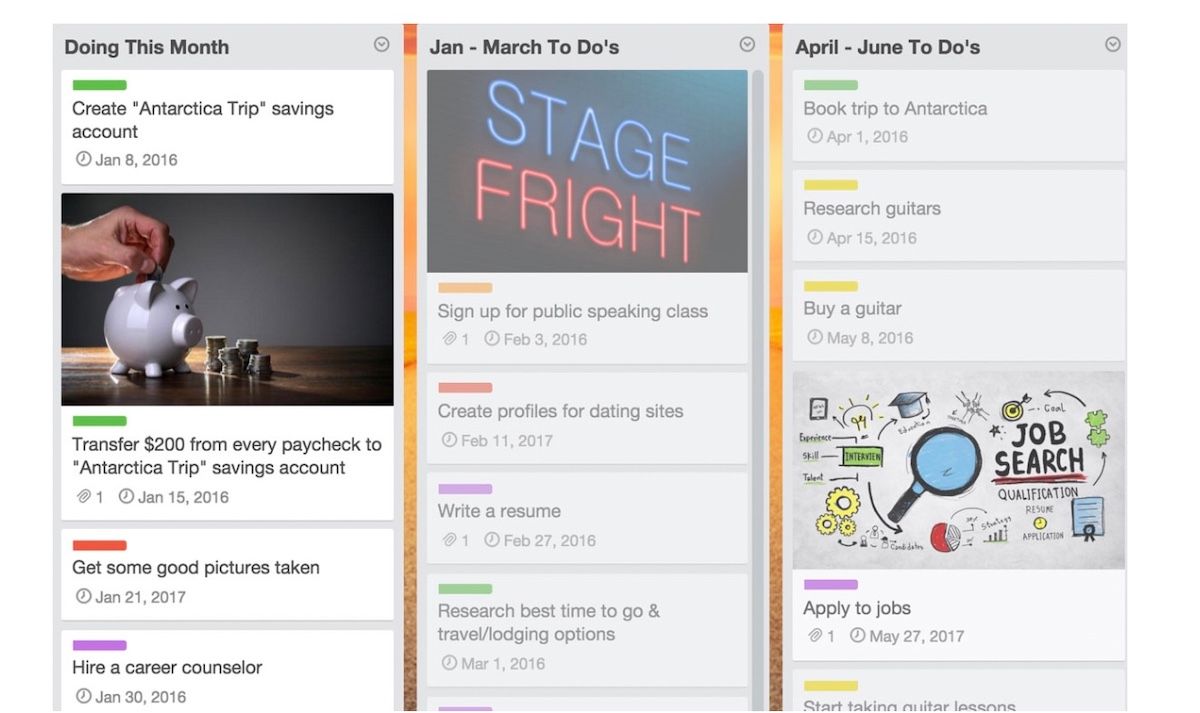Click the attachment paperclip on the Transfer $200 card

click(x=83, y=496)
